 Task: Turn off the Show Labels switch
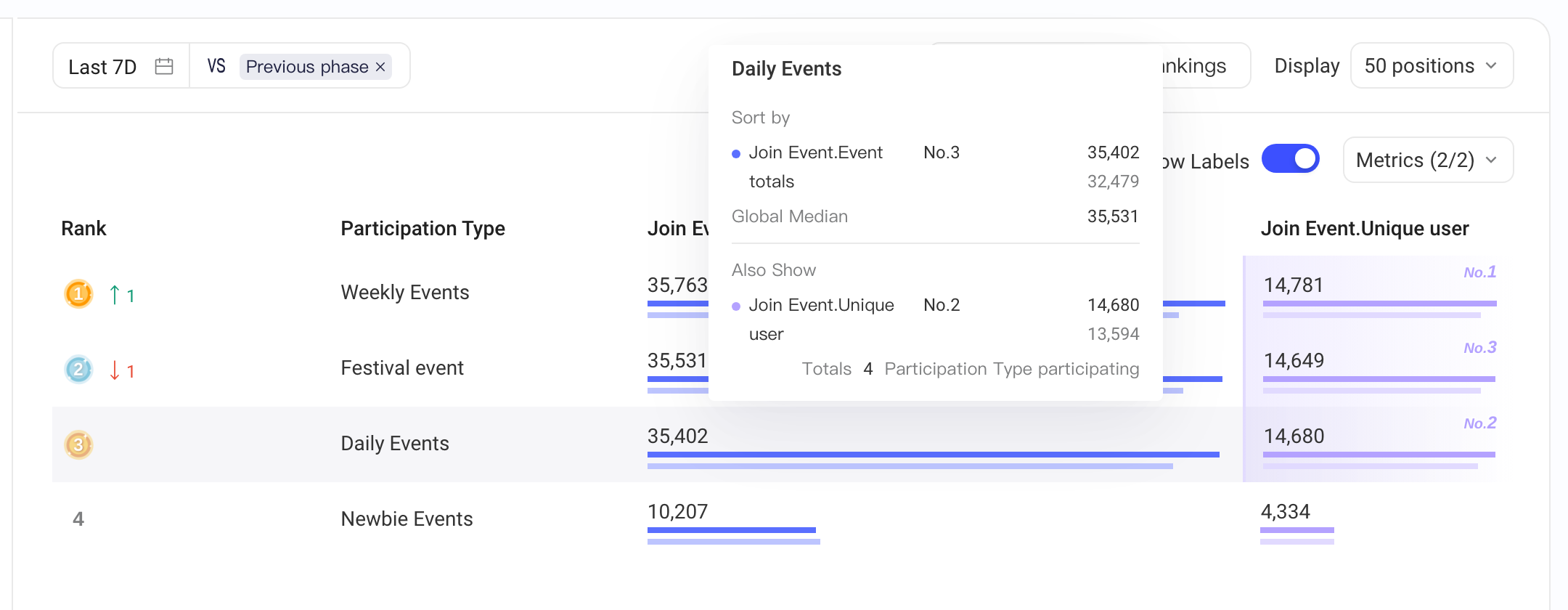(1291, 159)
